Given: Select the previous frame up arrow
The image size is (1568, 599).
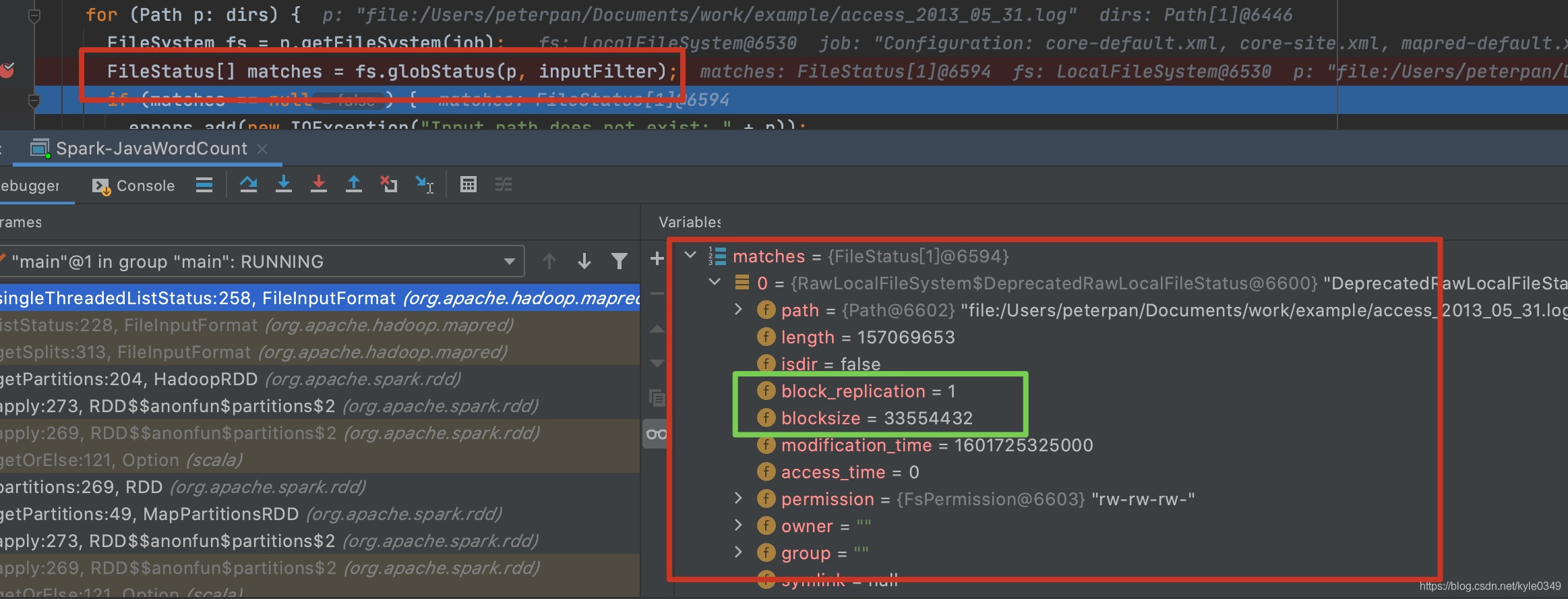Looking at the screenshot, I should 549,261.
